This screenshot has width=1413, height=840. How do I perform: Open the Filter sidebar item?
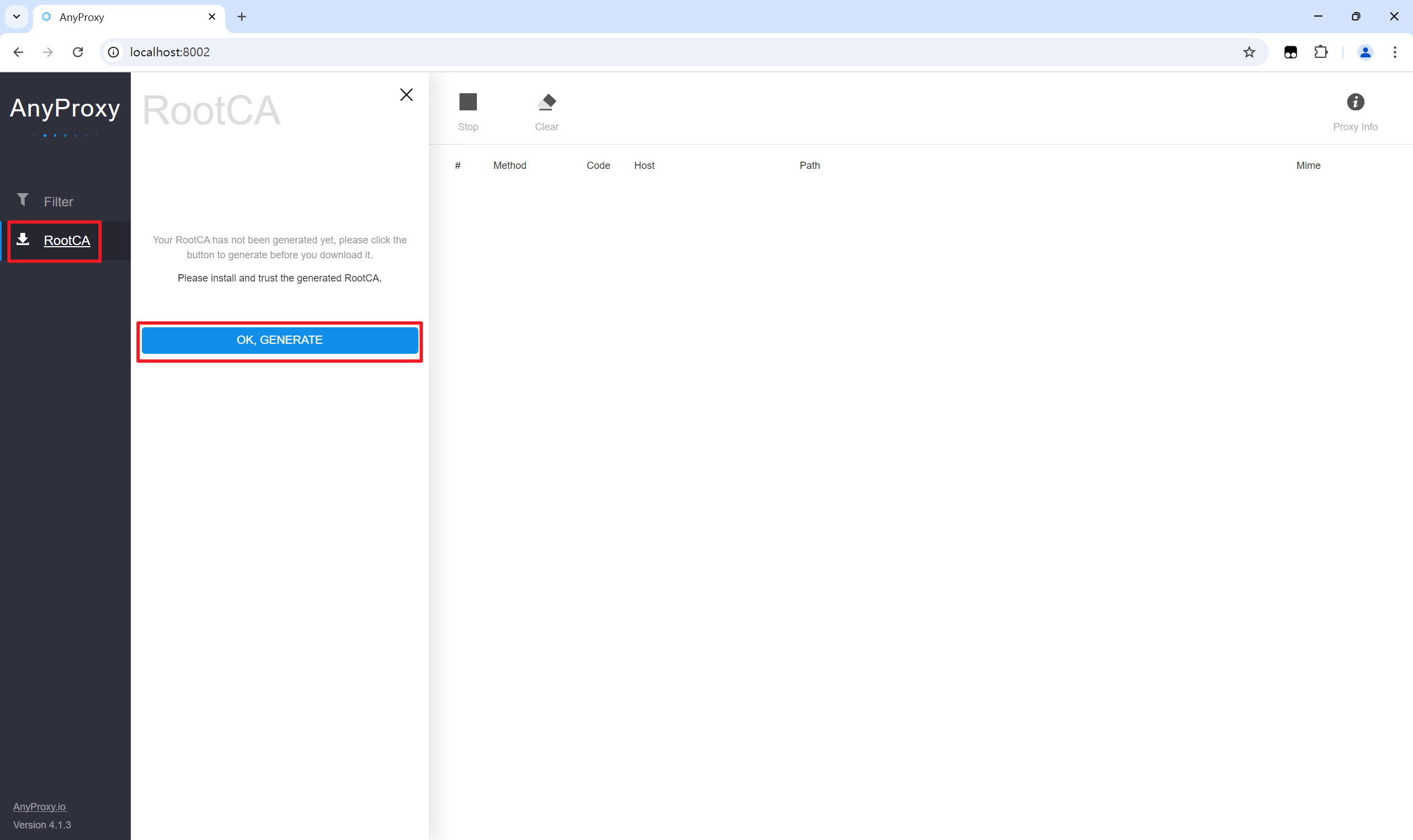click(65, 201)
